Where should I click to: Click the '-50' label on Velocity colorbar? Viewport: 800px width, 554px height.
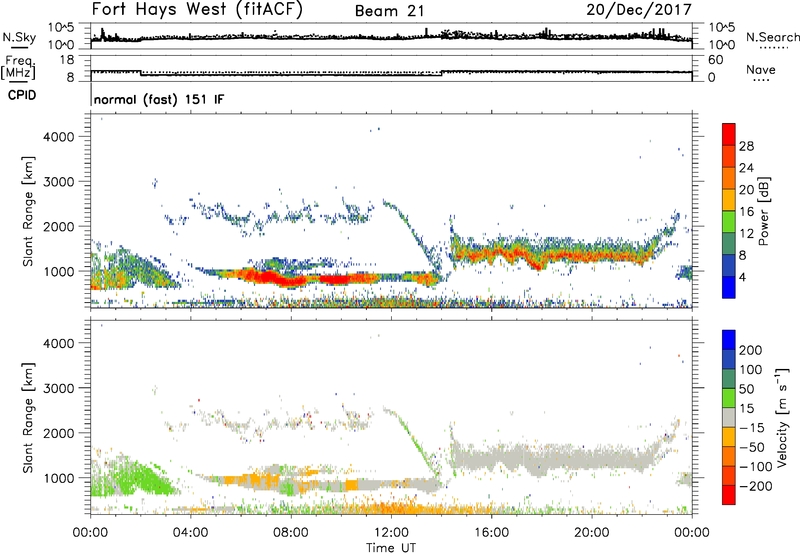pyautogui.click(x=752, y=447)
